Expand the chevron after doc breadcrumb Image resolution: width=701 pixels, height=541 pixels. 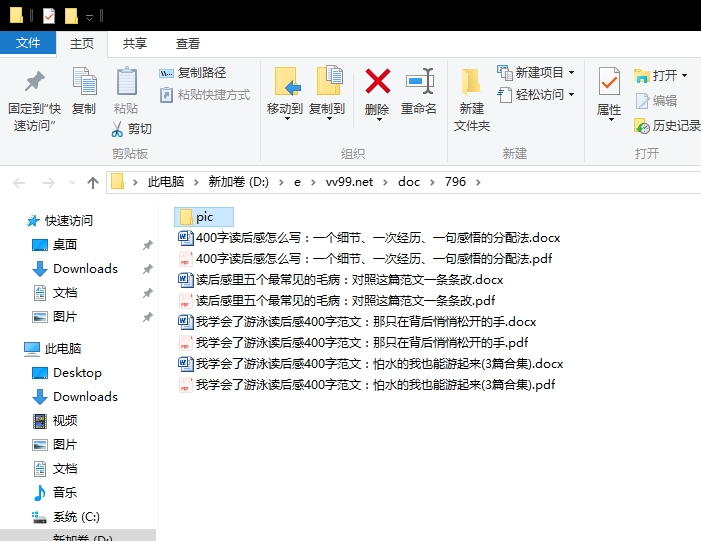pos(432,182)
